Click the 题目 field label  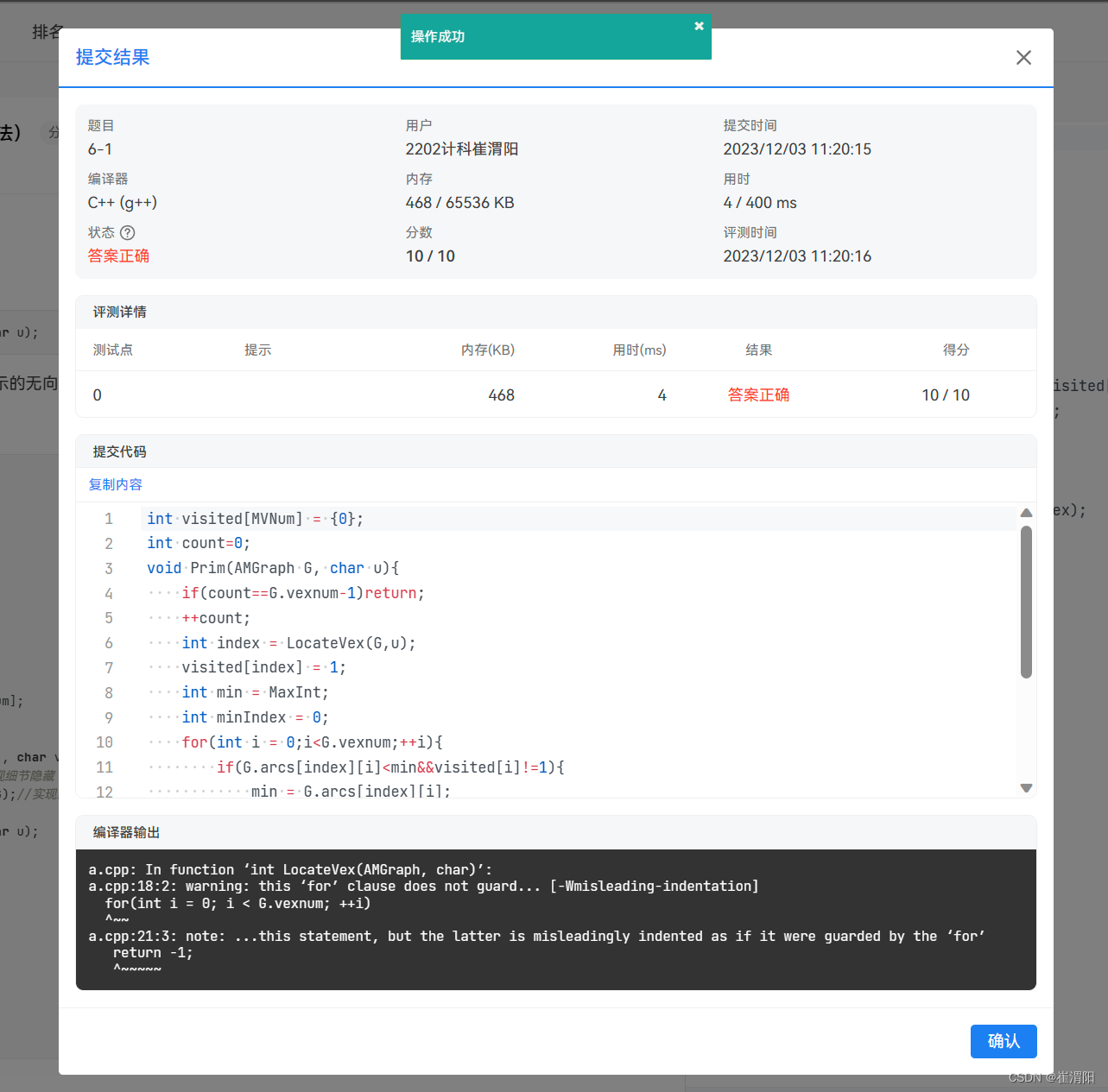click(101, 125)
